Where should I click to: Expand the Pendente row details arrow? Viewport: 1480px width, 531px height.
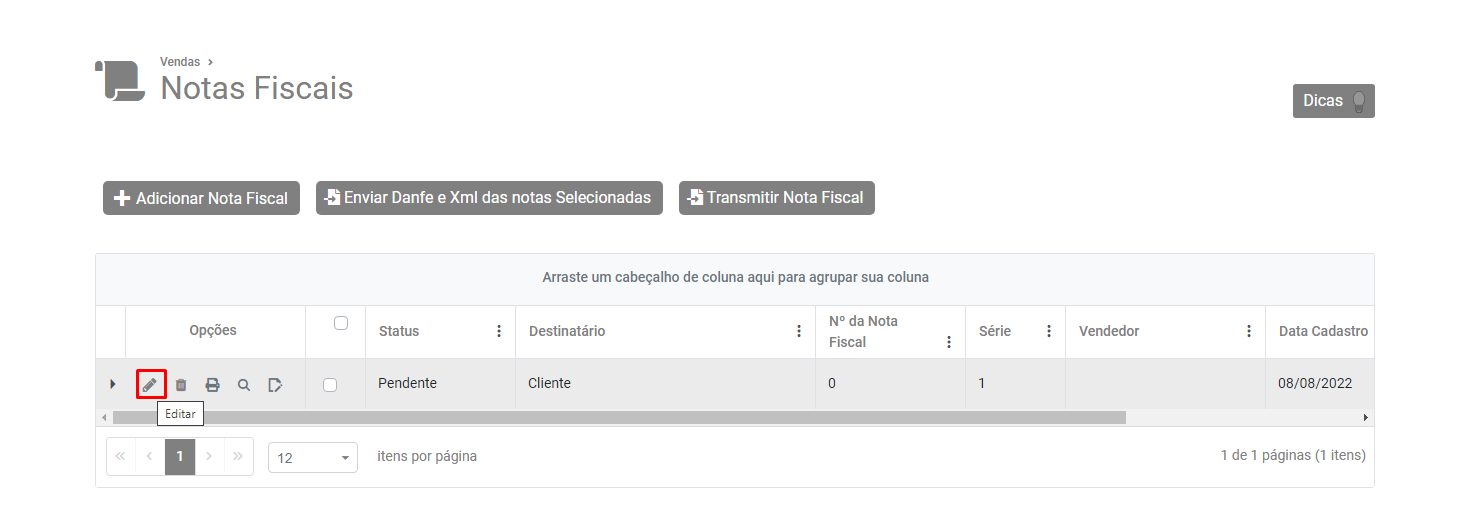coord(112,384)
